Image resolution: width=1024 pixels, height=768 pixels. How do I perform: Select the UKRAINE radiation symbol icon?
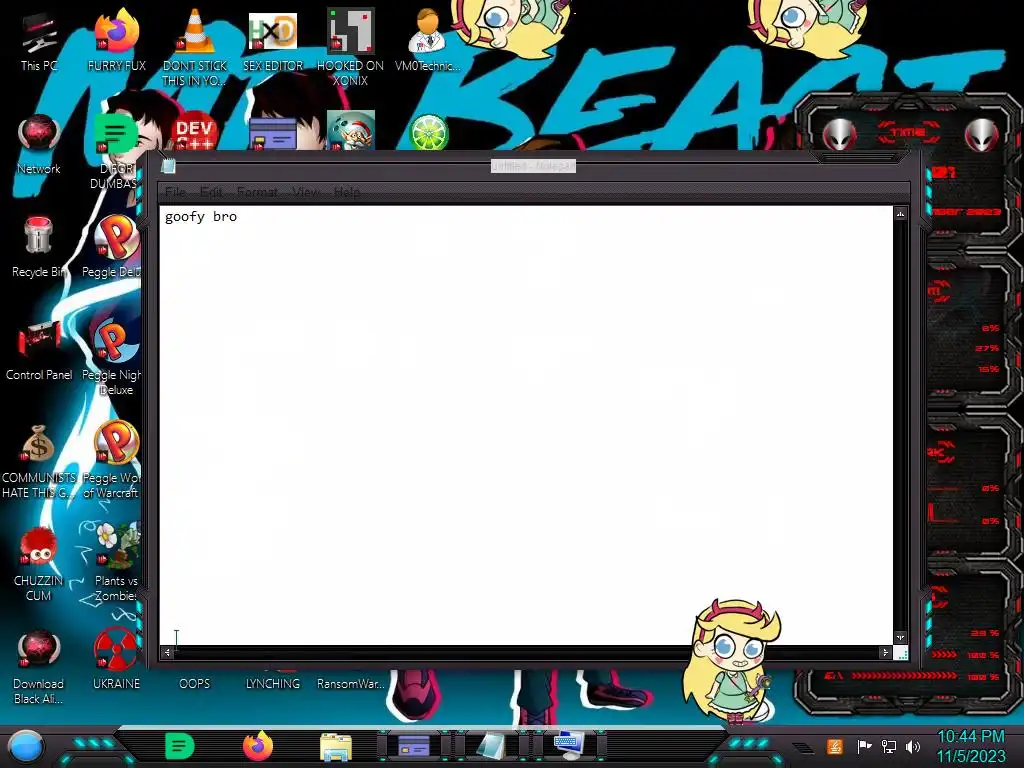coord(116,658)
